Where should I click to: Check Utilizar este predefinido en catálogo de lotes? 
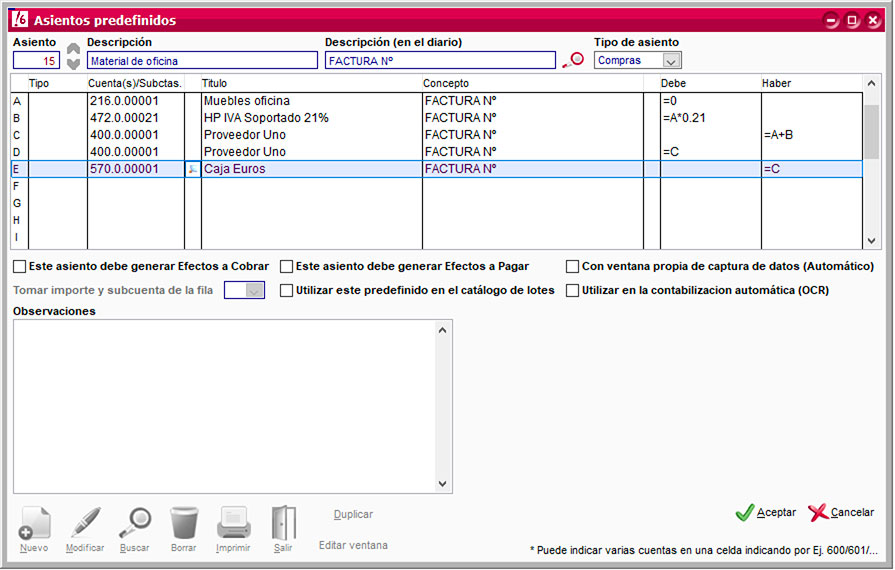click(287, 290)
